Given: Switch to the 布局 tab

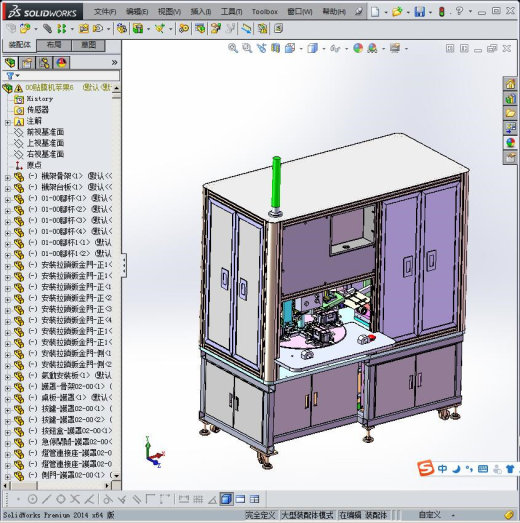Looking at the screenshot, I should pyautogui.click(x=54, y=45).
